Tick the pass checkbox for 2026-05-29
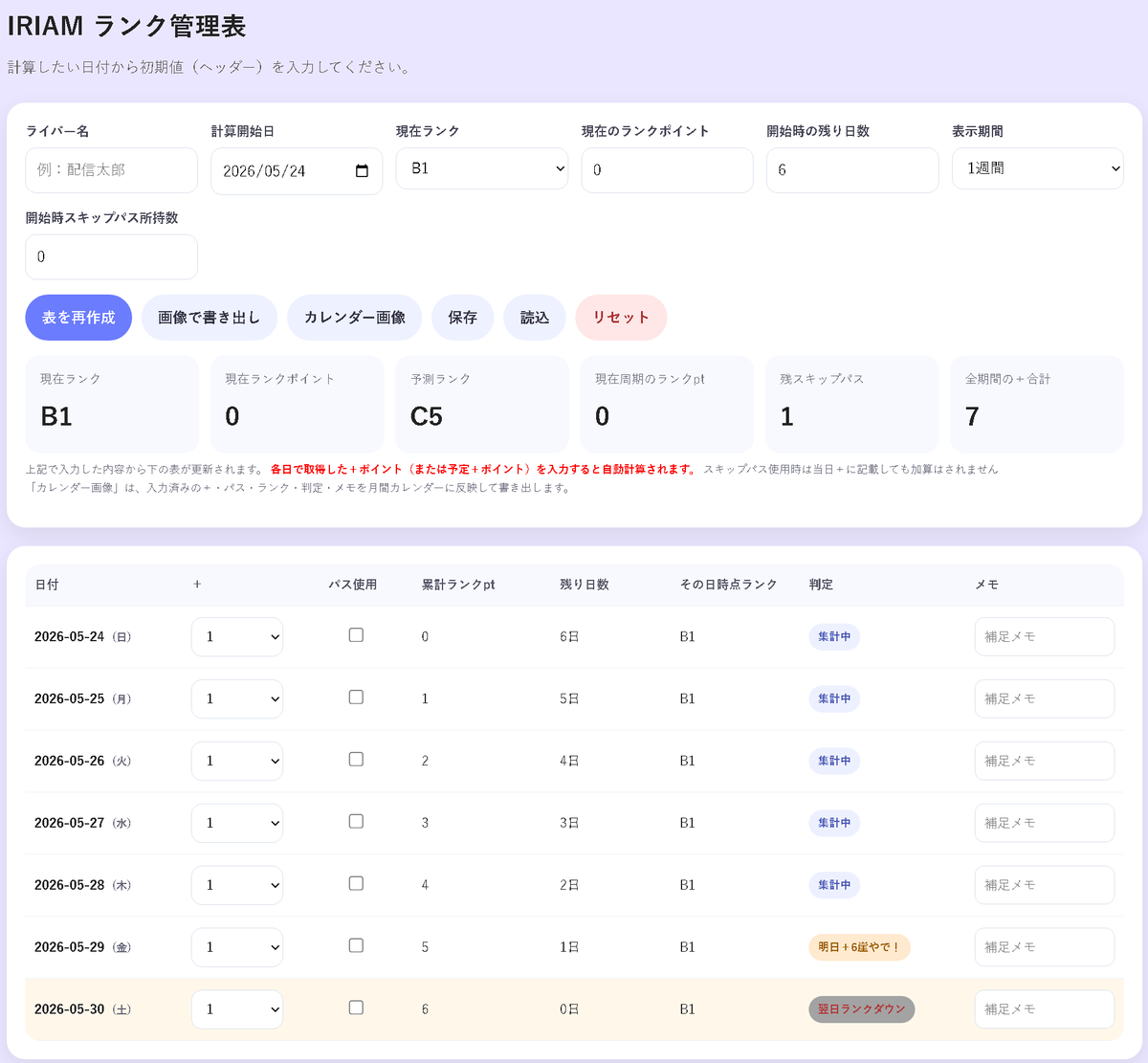1148x1063 pixels. click(356, 946)
